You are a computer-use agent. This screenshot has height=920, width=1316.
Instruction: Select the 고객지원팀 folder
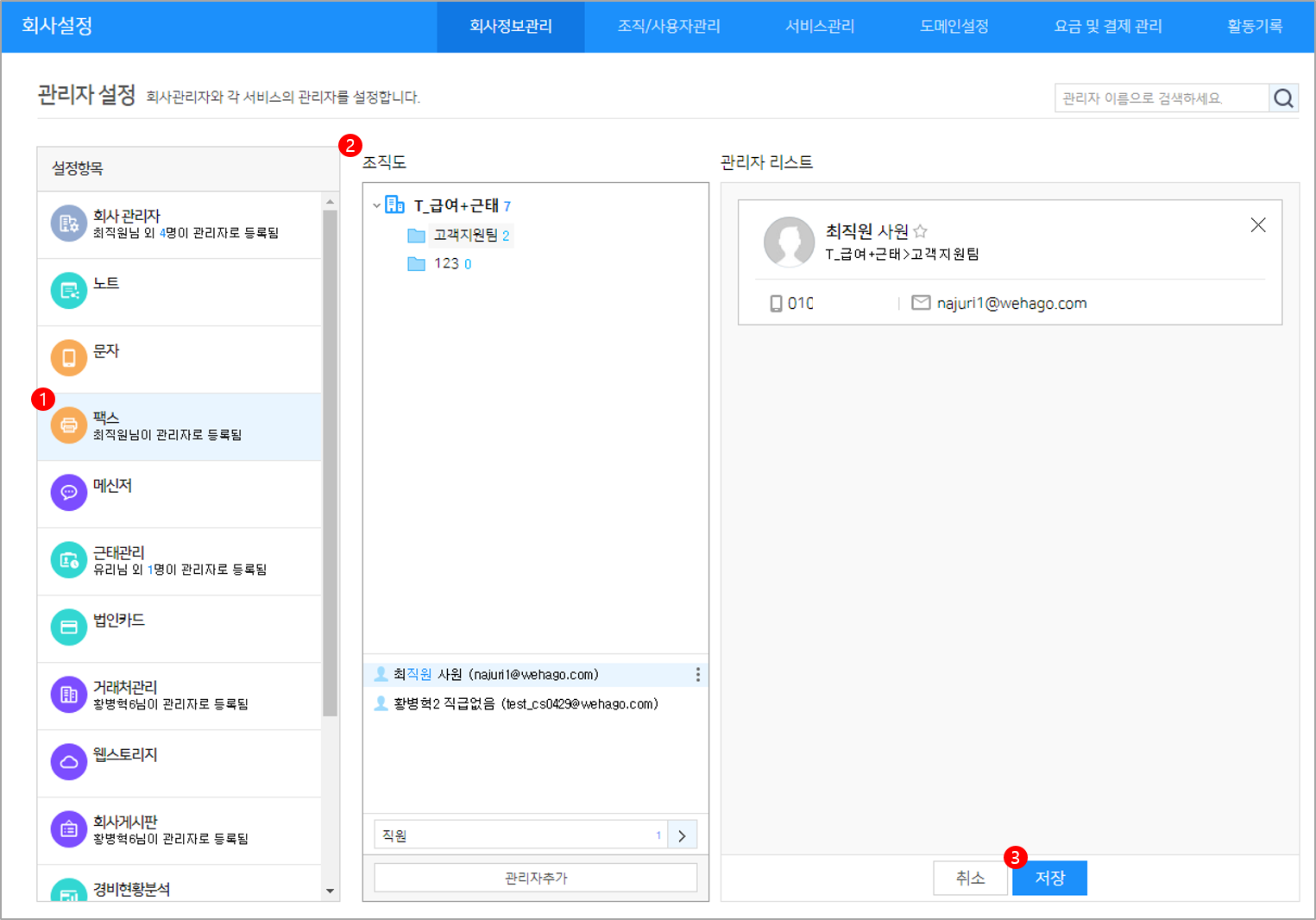466,235
